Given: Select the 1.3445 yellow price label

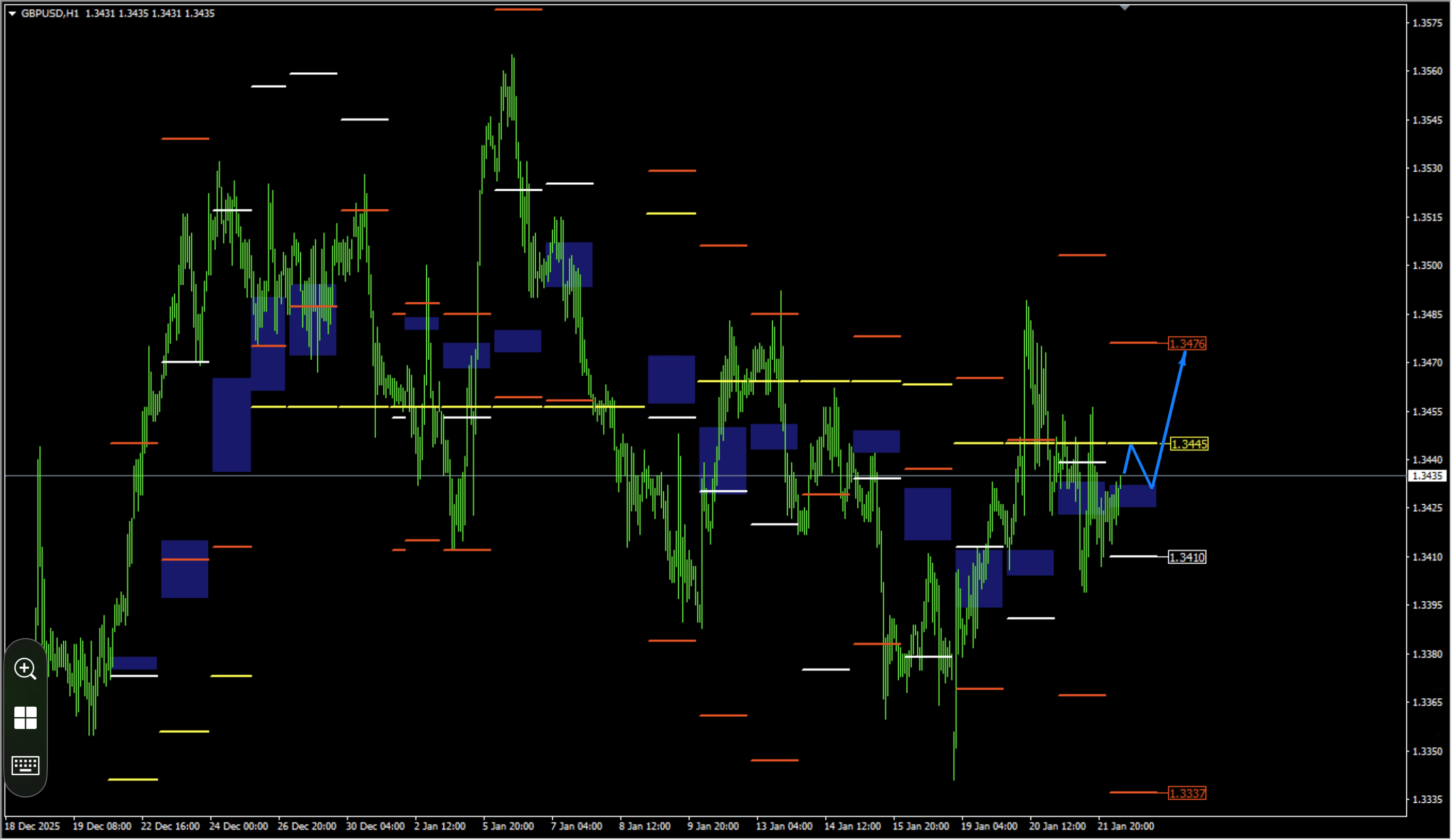Looking at the screenshot, I should (x=1189, y=444).
